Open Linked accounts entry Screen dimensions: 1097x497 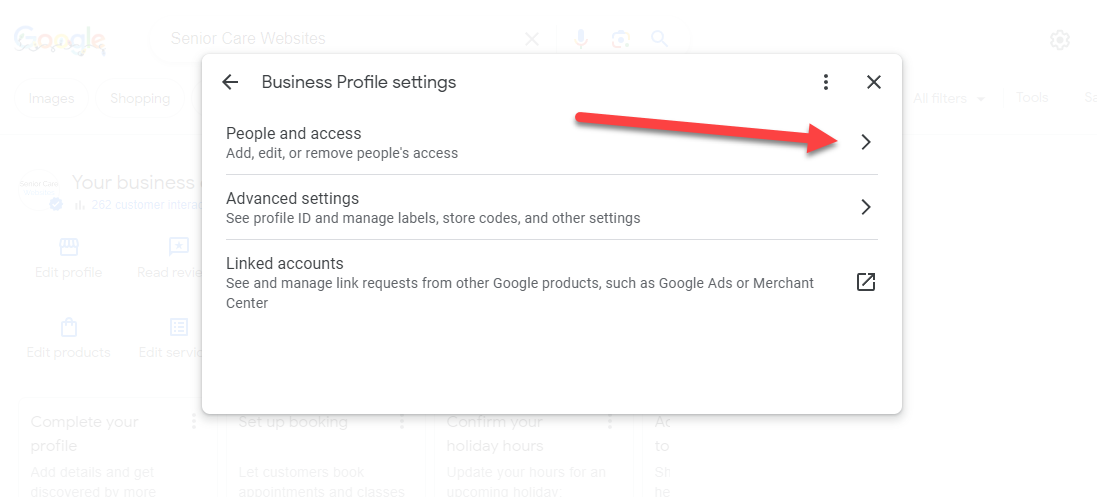pyautogui.click(x=551, y=283)
